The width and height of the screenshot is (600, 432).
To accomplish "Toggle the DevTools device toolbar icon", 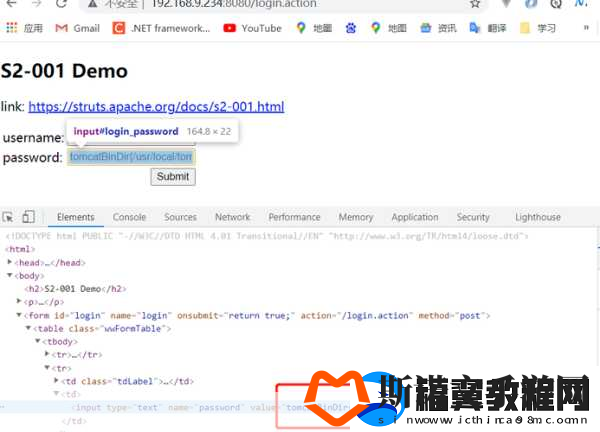I will pos(28,217).
